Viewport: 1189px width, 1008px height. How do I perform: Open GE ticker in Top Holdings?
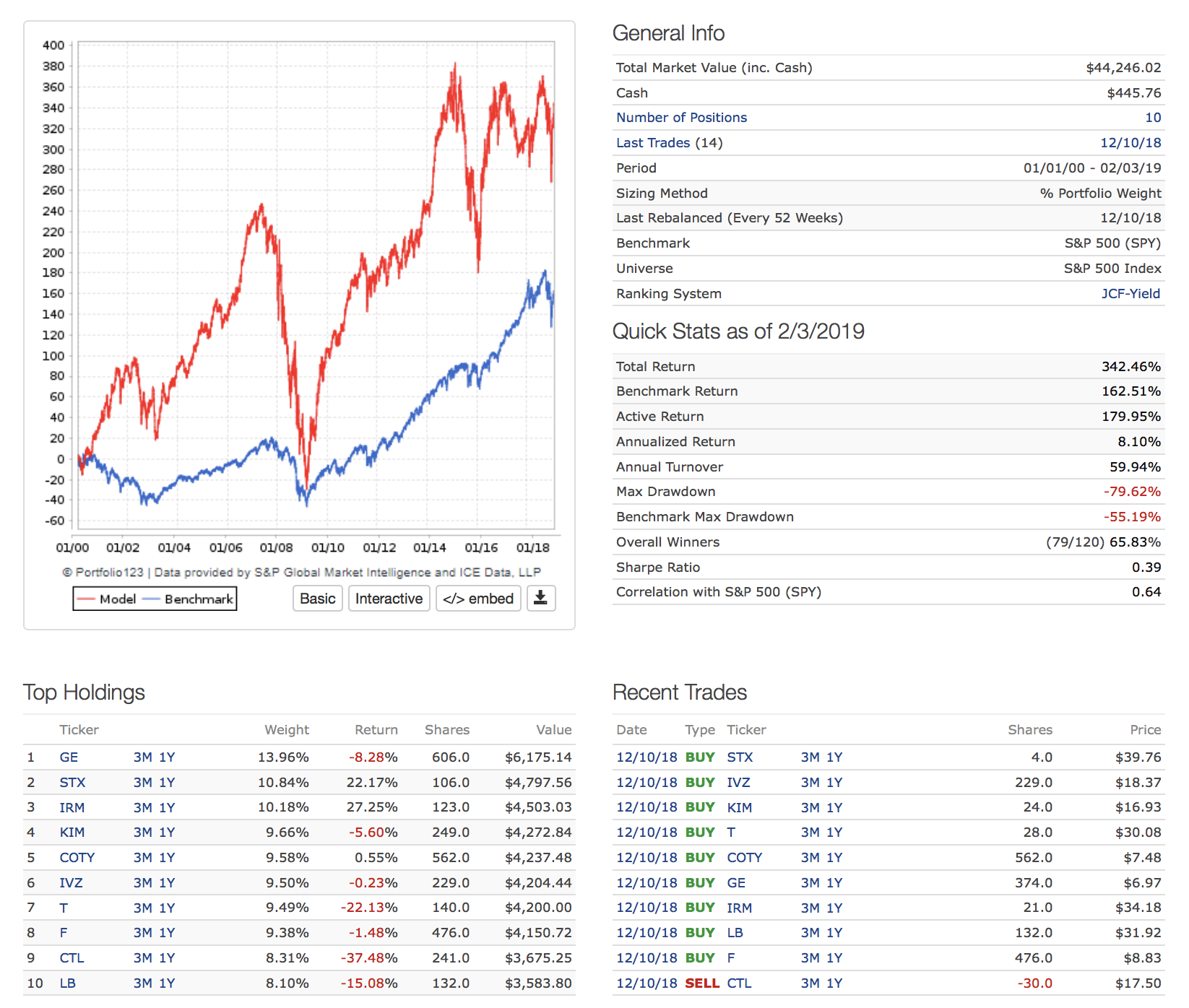click(x=69, y=757)
